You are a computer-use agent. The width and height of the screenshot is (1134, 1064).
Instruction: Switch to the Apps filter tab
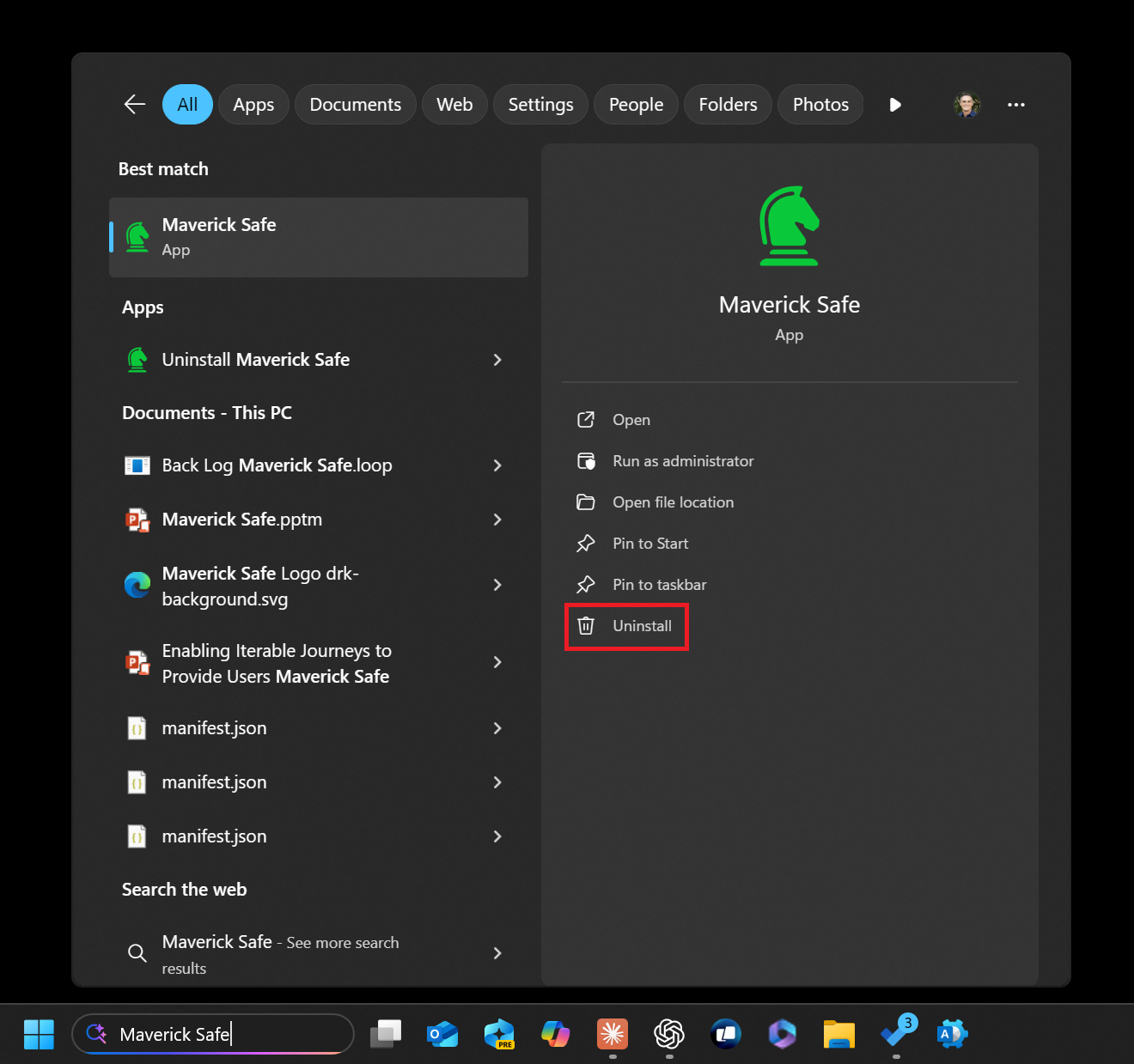pyautogui.click(x=253, y=105)
